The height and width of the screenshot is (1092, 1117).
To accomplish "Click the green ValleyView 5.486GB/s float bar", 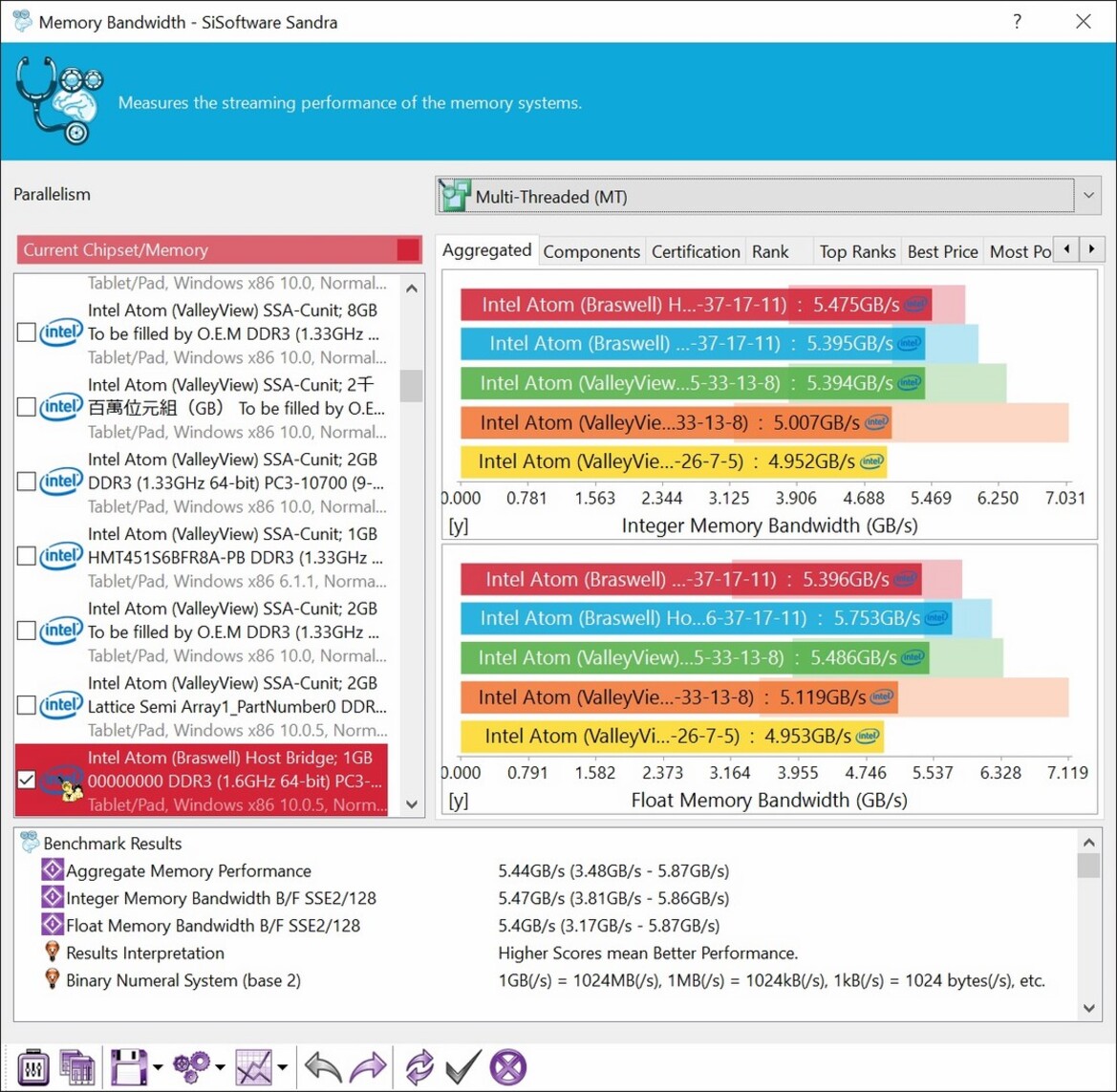I will pyautogui.click(x=695, y=656).
